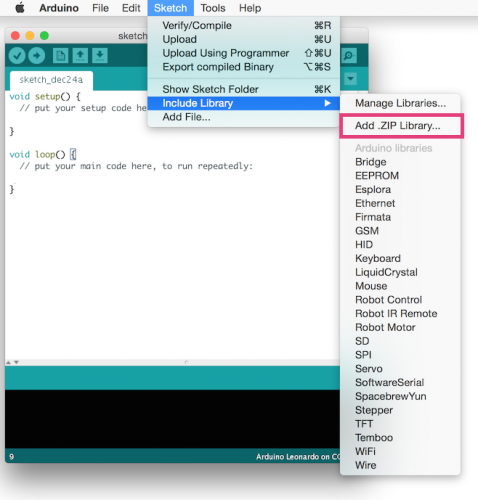
Task: Click the 'void loop() {' code line
Action: tap(43, 155)
